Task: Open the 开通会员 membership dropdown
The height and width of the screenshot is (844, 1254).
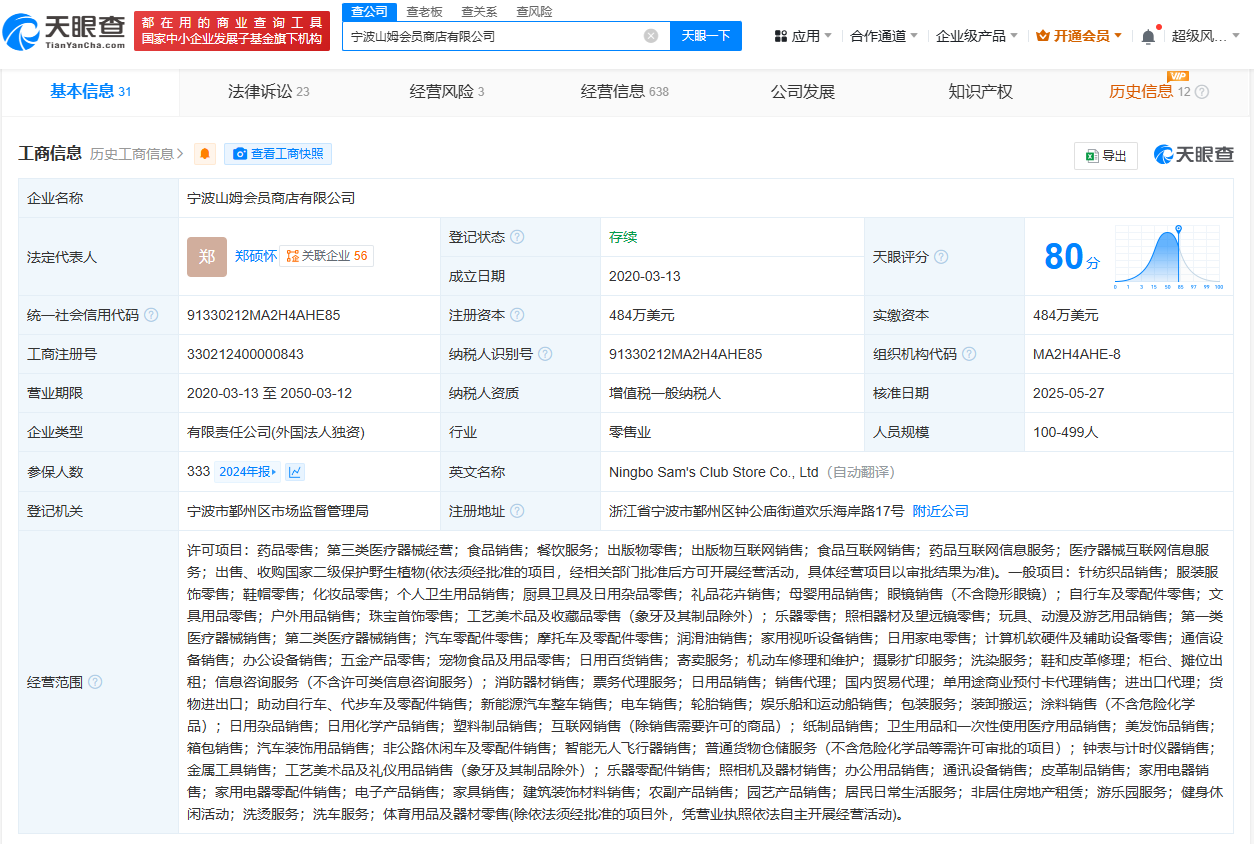Action: (x=1079, y=36)
